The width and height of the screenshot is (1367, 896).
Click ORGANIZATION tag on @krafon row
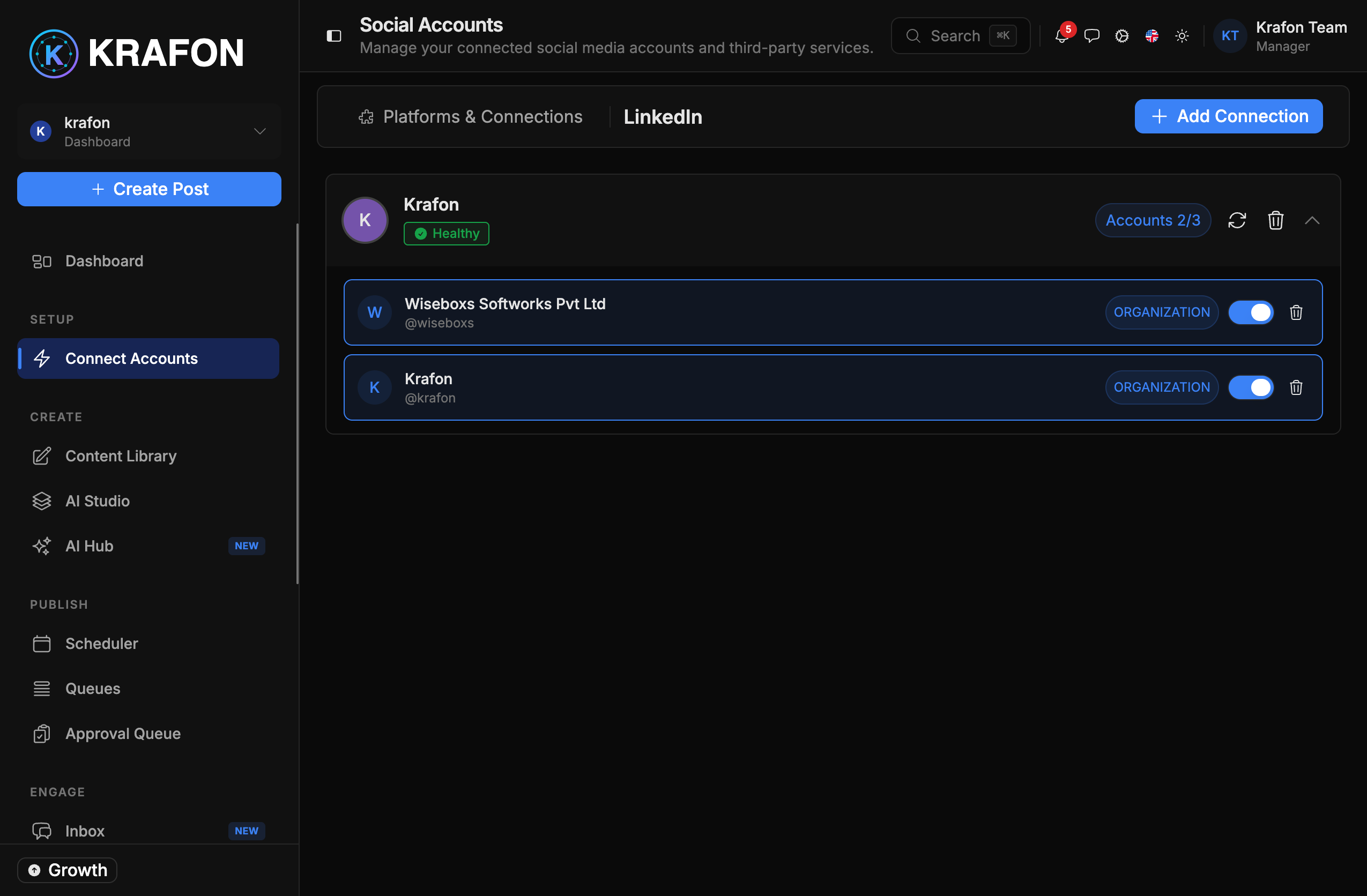coord(1161,387)
